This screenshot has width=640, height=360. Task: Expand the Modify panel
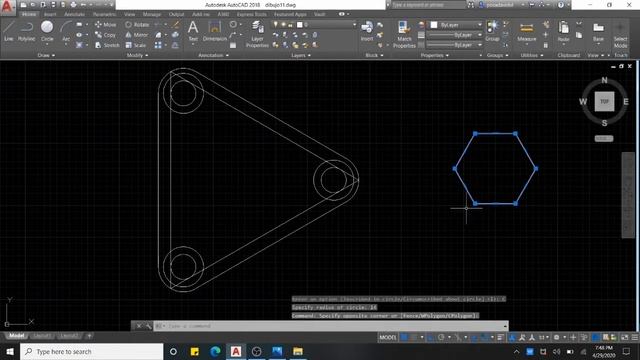pyautogui.click(x=137, y=55)
